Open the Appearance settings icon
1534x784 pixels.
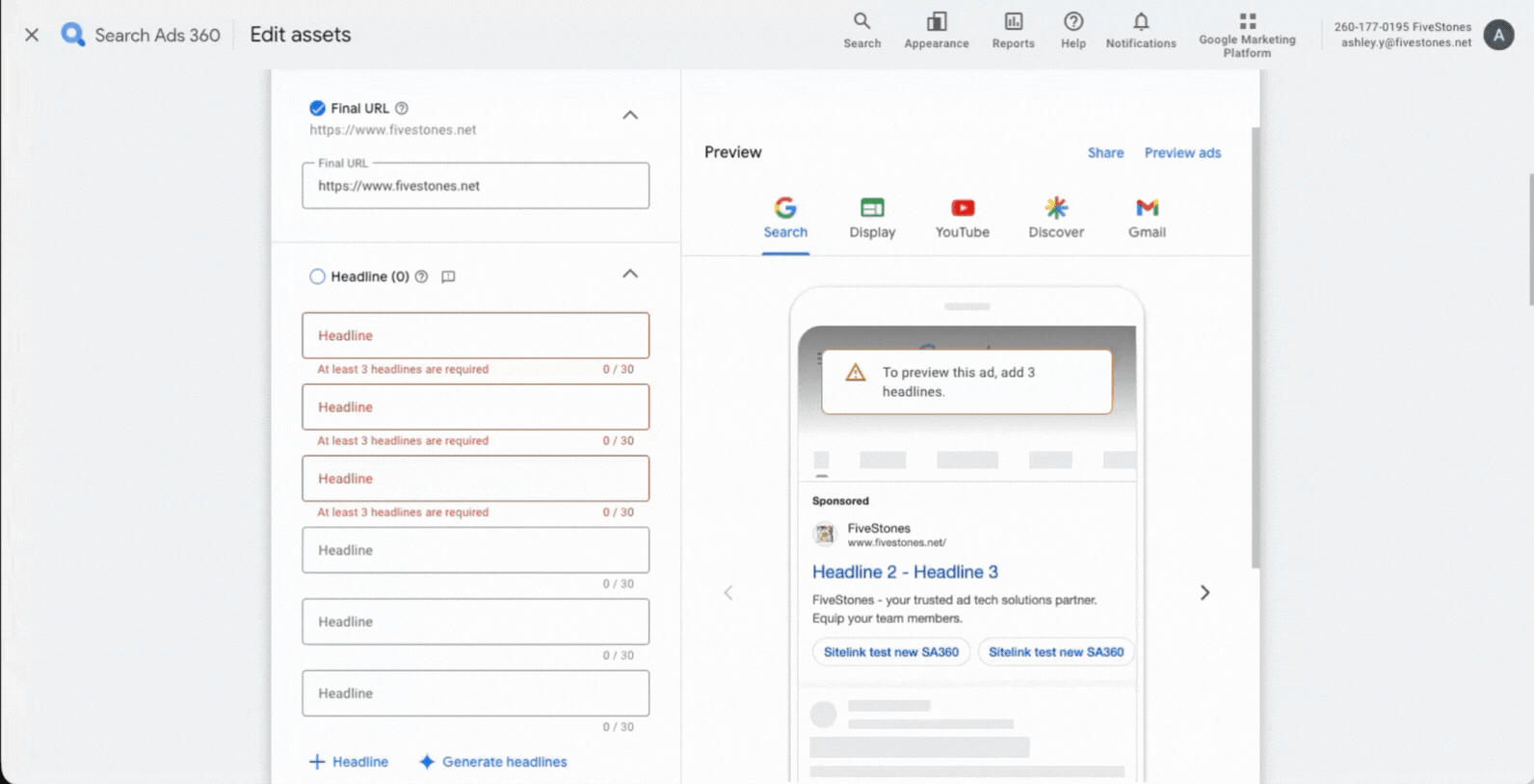(x=936, y=30)
